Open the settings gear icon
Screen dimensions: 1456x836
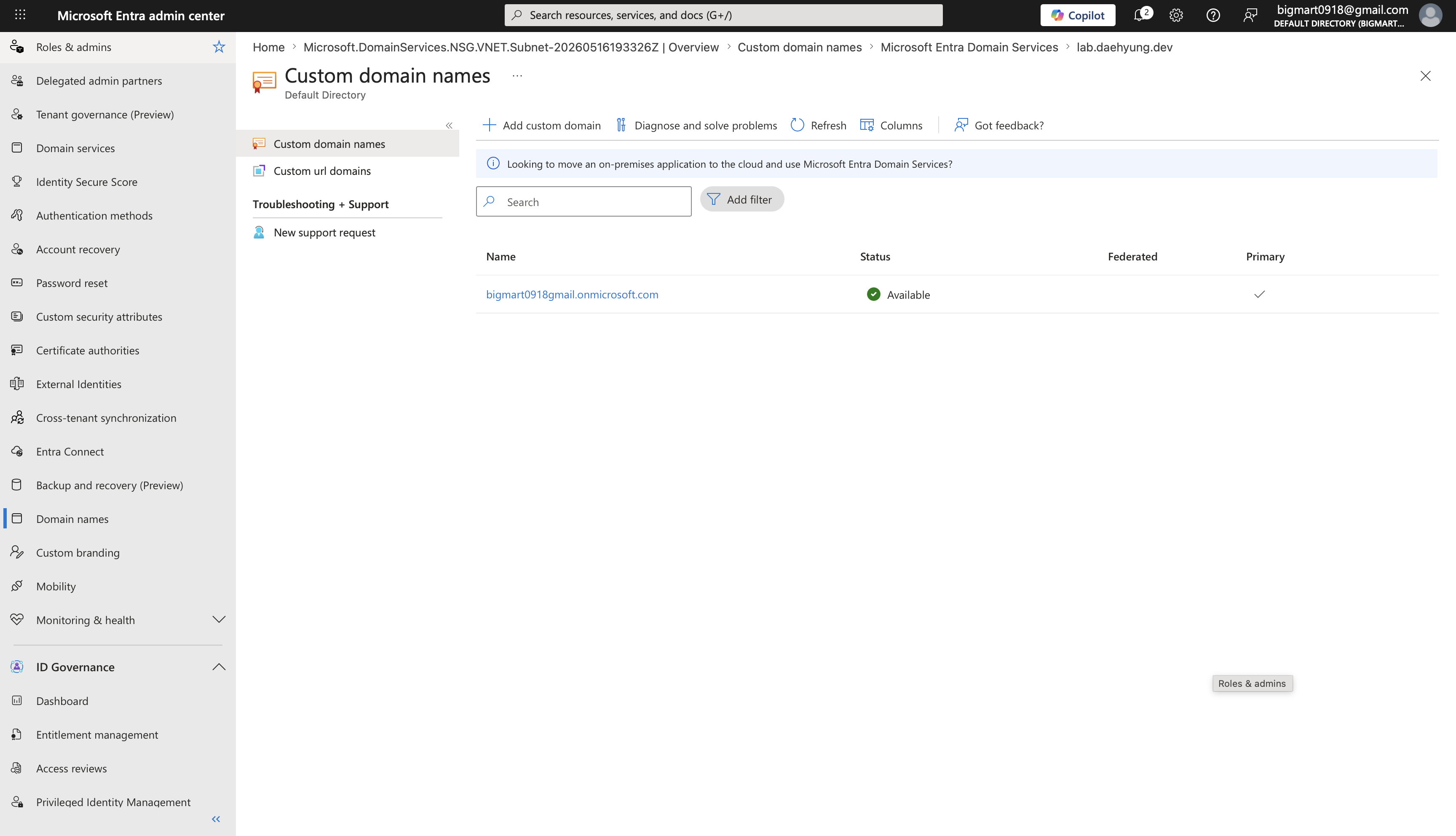[1176, 15]
